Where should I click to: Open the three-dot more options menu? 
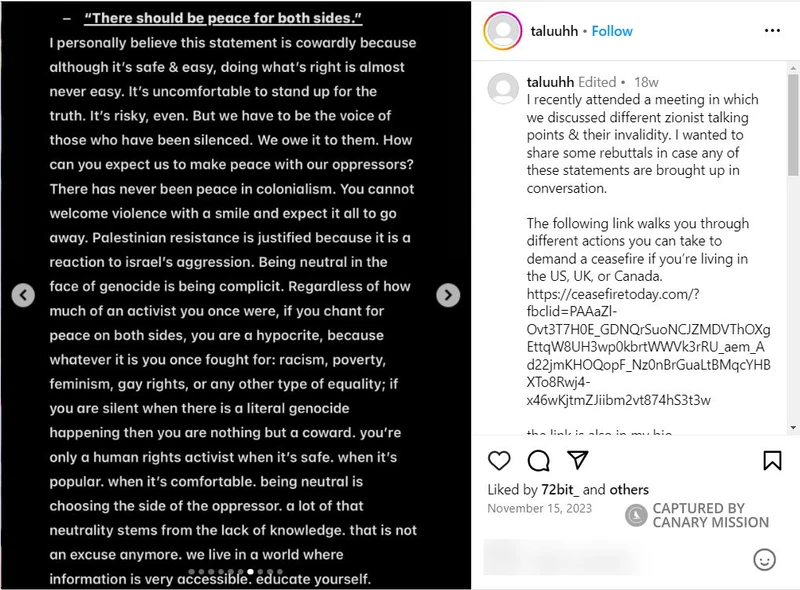(x=772, y=31)
